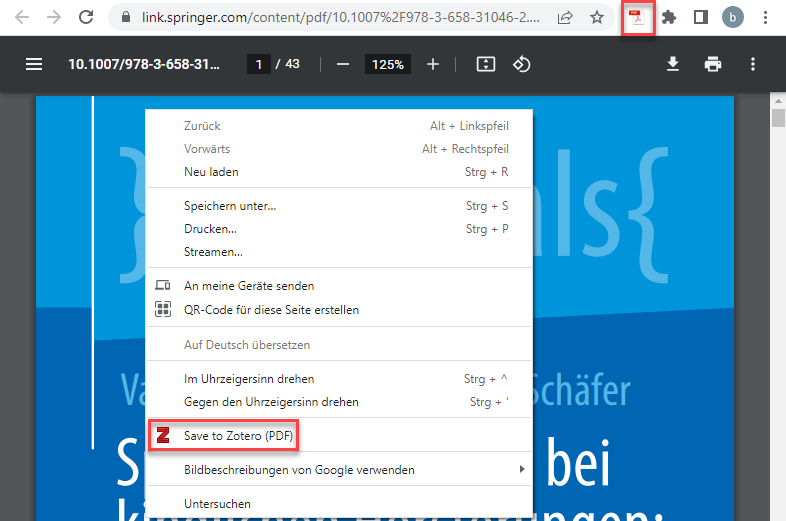Click the browser forward arrow
Screen dimensions: 786x521
point(54,18)
